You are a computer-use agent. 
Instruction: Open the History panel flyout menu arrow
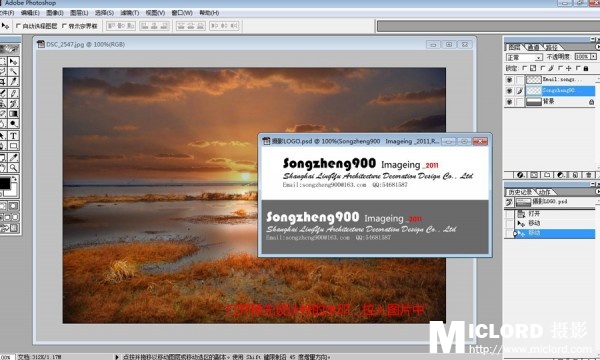pos(597,191)
